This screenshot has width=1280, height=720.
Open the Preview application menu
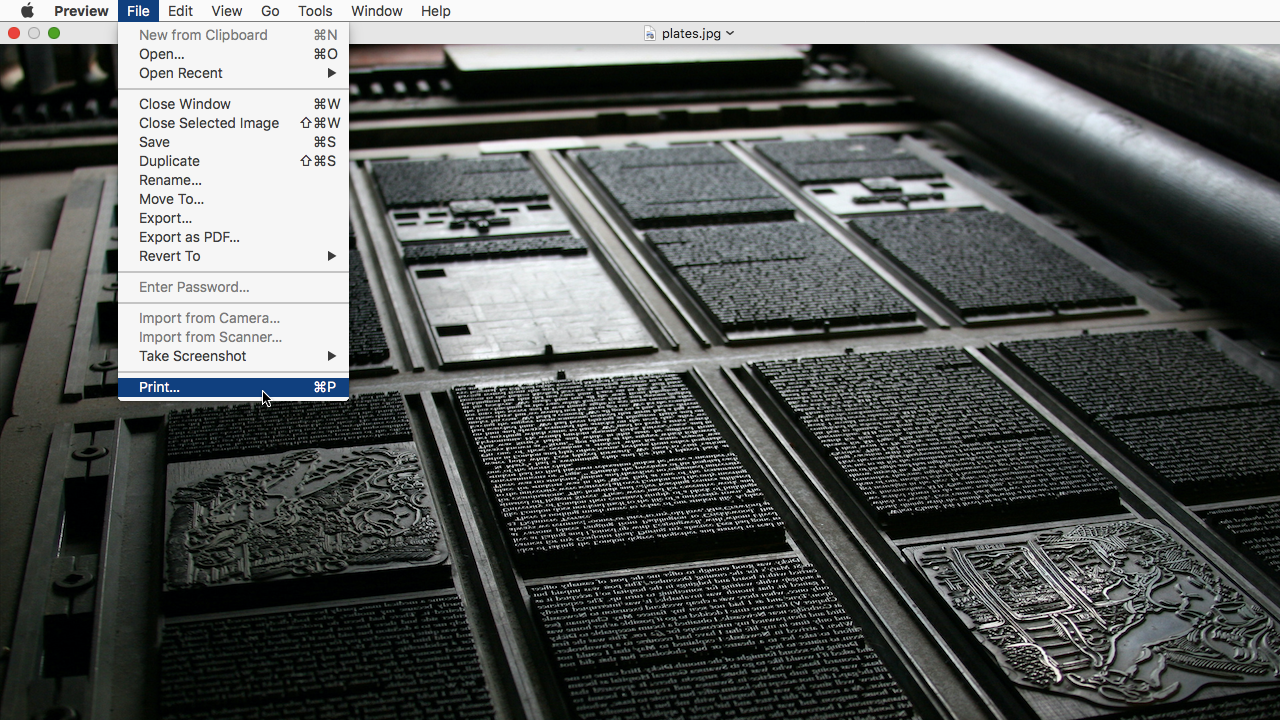pyautogui.click(x=81, y=11)
